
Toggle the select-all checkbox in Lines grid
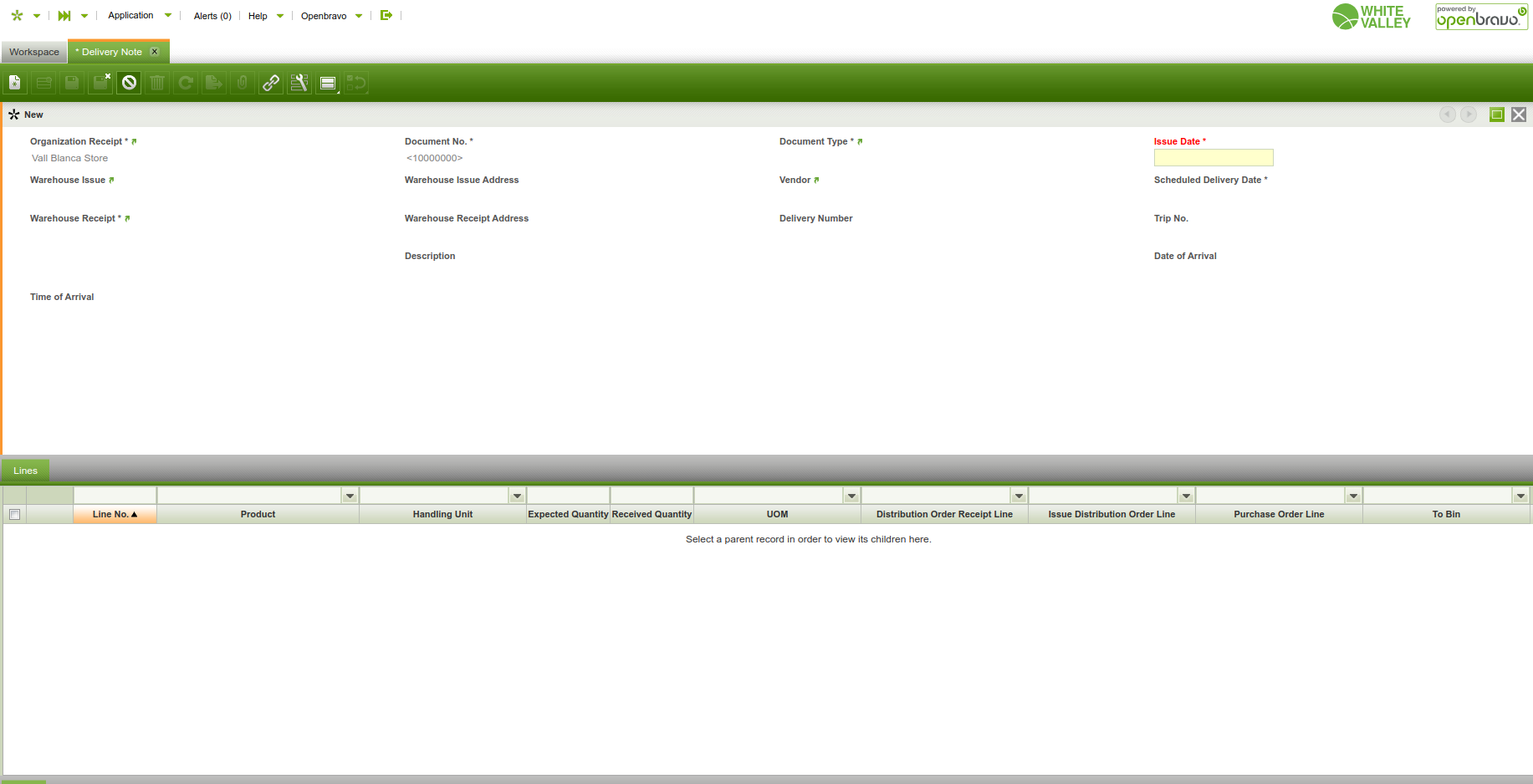[x=14, y=514]
